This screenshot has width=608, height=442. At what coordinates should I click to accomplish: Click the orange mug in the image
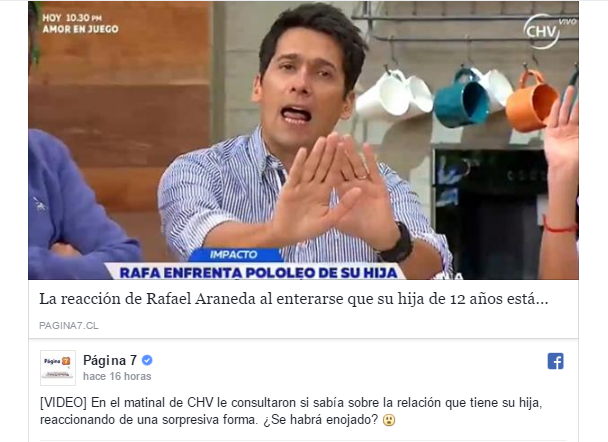pyautogui.click(x=532, y=100)
